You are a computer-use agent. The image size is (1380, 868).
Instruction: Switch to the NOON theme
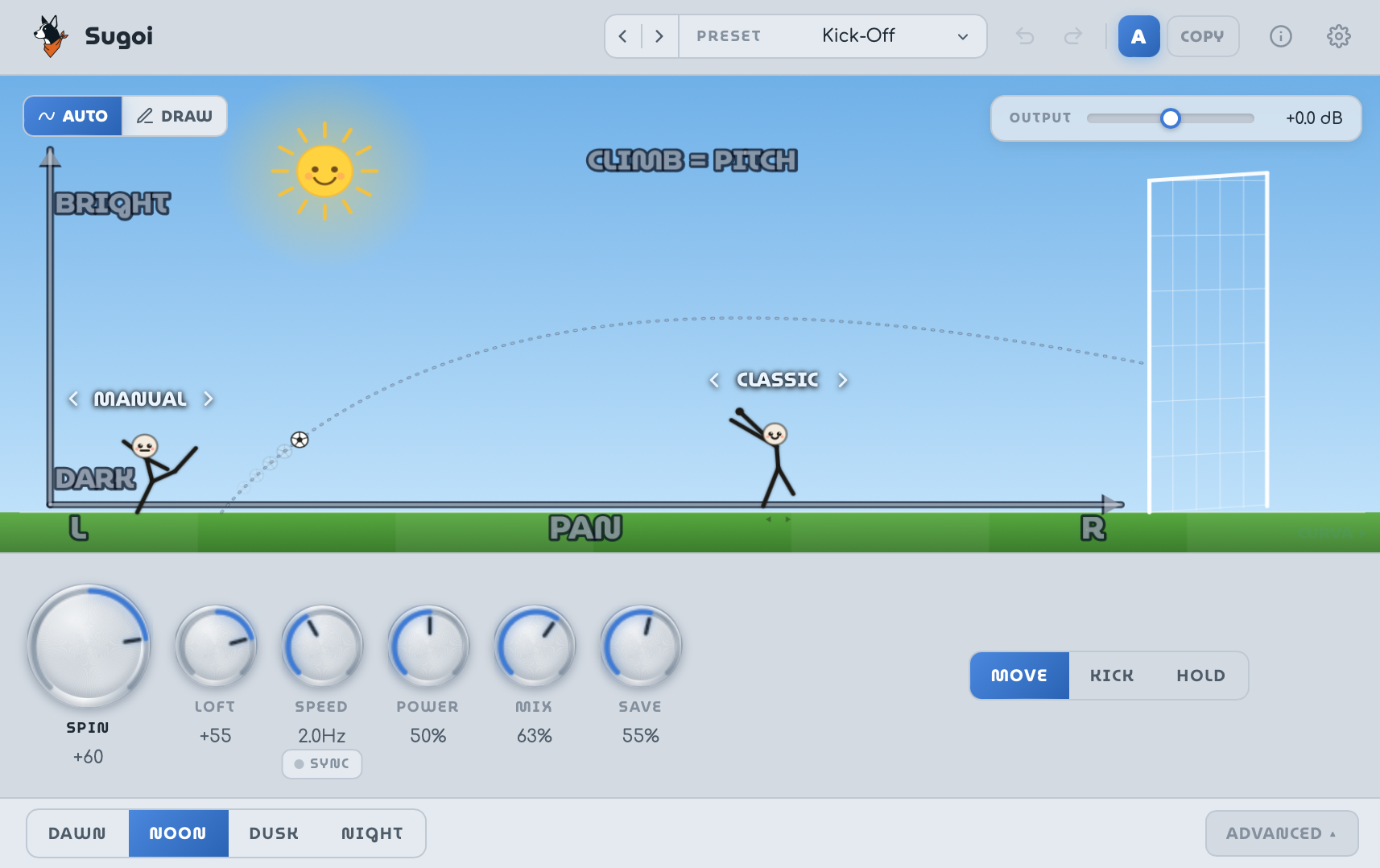coord(178,833)
